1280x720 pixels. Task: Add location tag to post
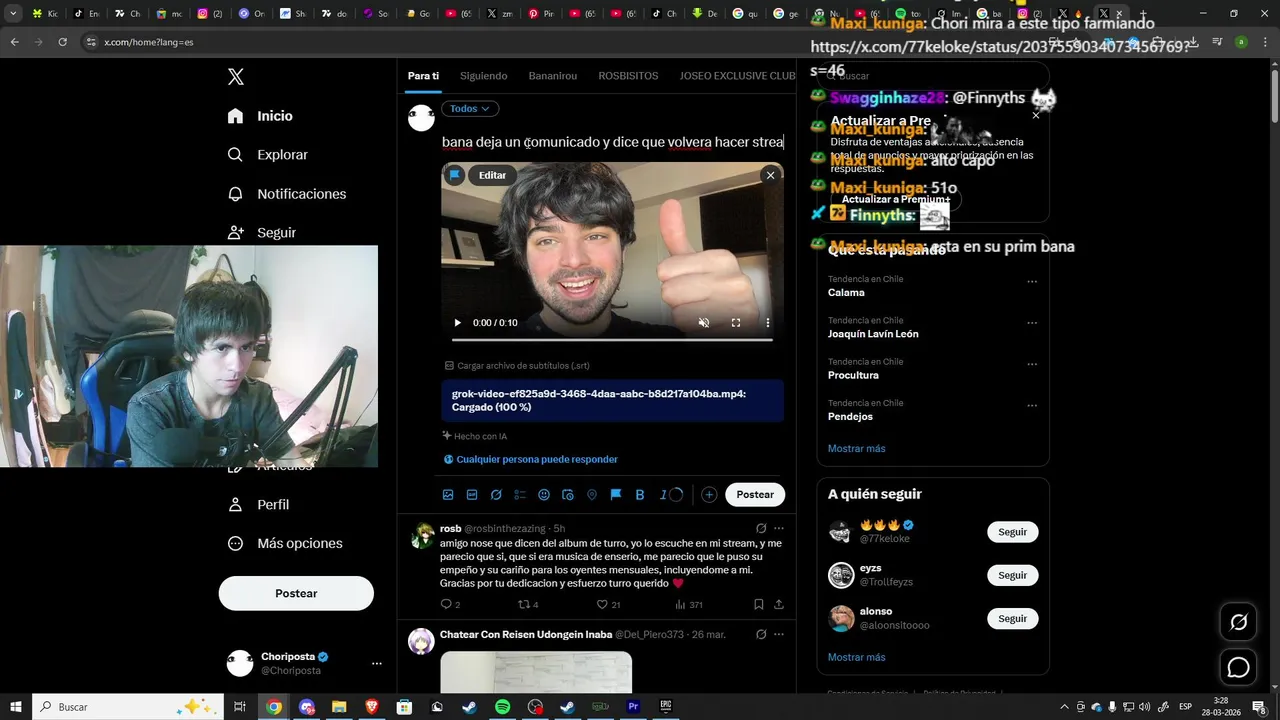pyautogui.click(x=592, y=495)
